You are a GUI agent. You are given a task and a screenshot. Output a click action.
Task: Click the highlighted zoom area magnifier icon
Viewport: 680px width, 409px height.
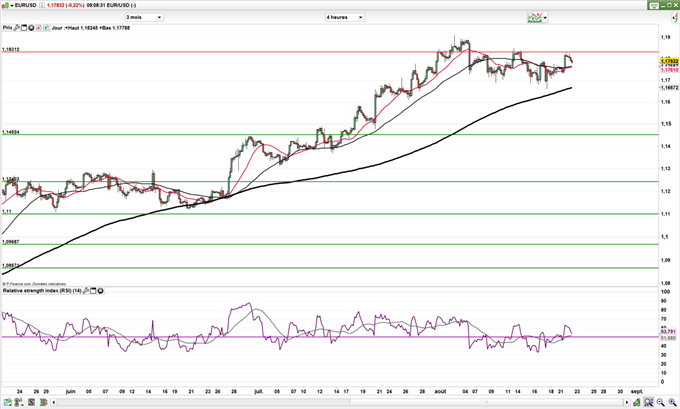(x=648, y=402)
